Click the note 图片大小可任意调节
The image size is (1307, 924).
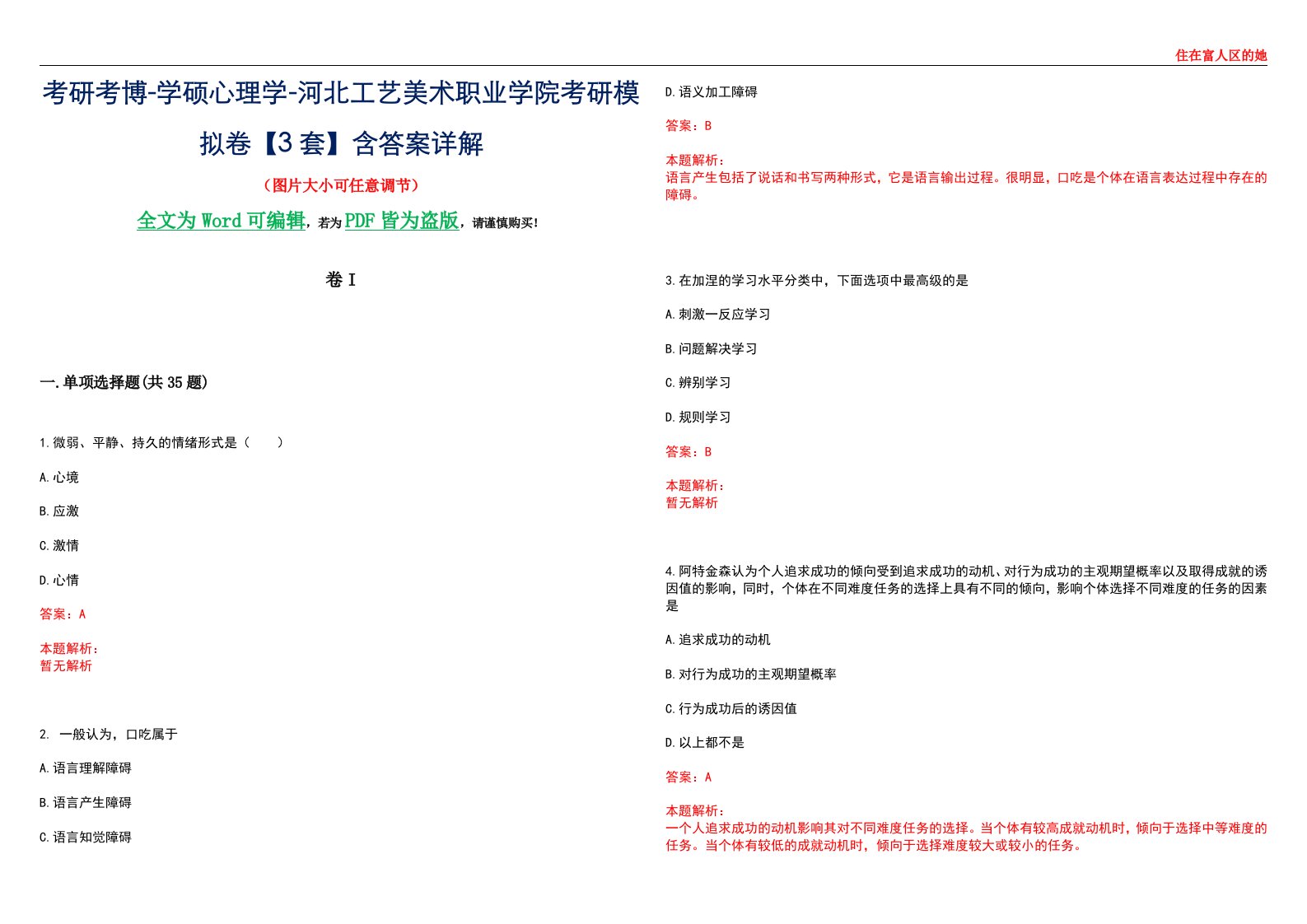tap(341, 185)
